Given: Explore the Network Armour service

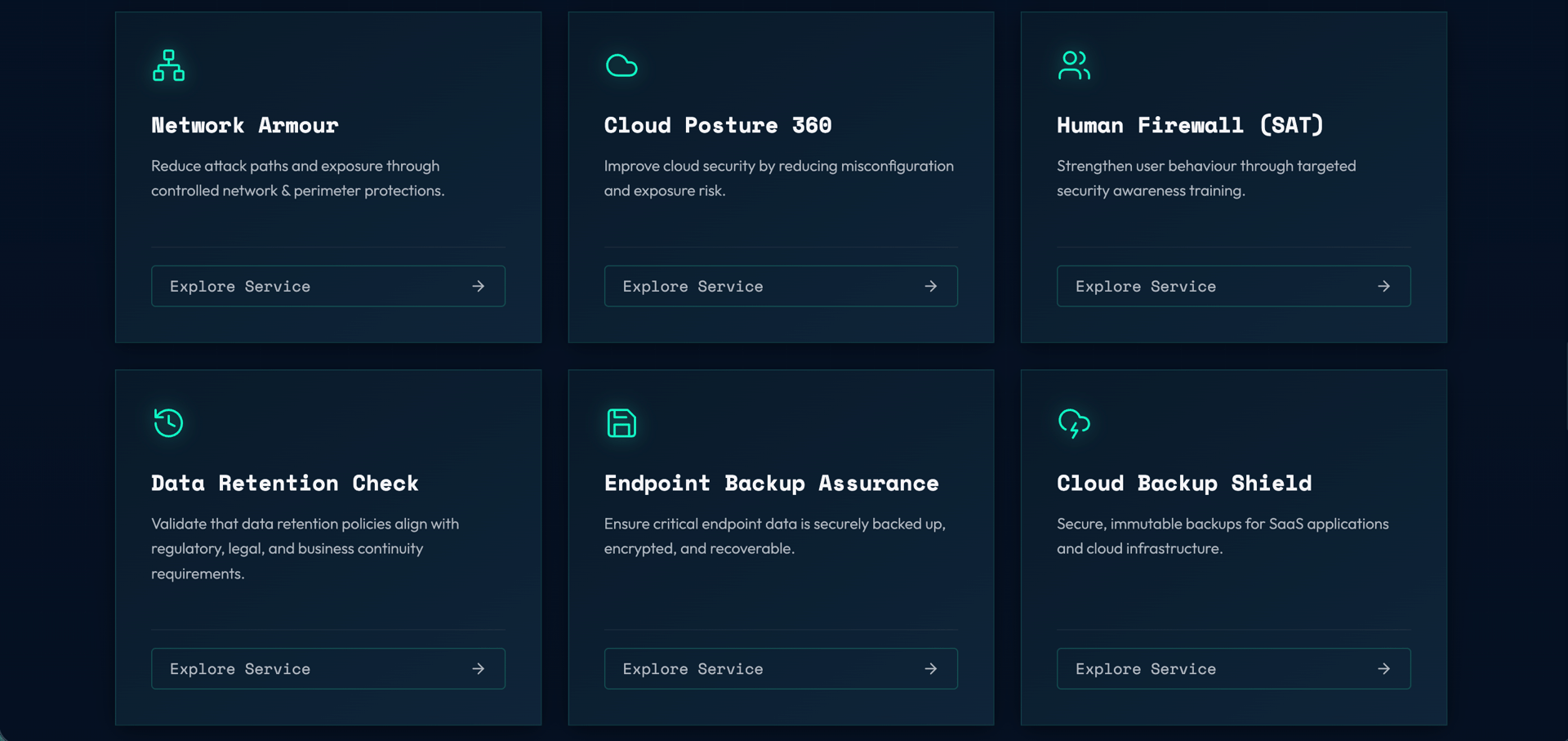Looking at the screenshot, I should click(x=327, y=287).
